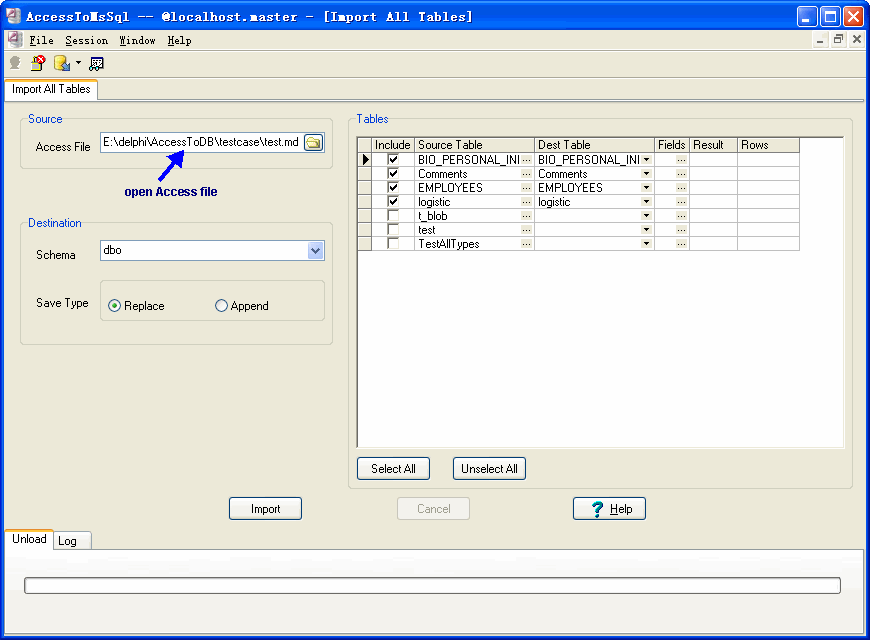The image size is (870, 640).
Task: Open Fields ellipsis for BIO_PERSONAL_INI row
Action: (681, 160)
